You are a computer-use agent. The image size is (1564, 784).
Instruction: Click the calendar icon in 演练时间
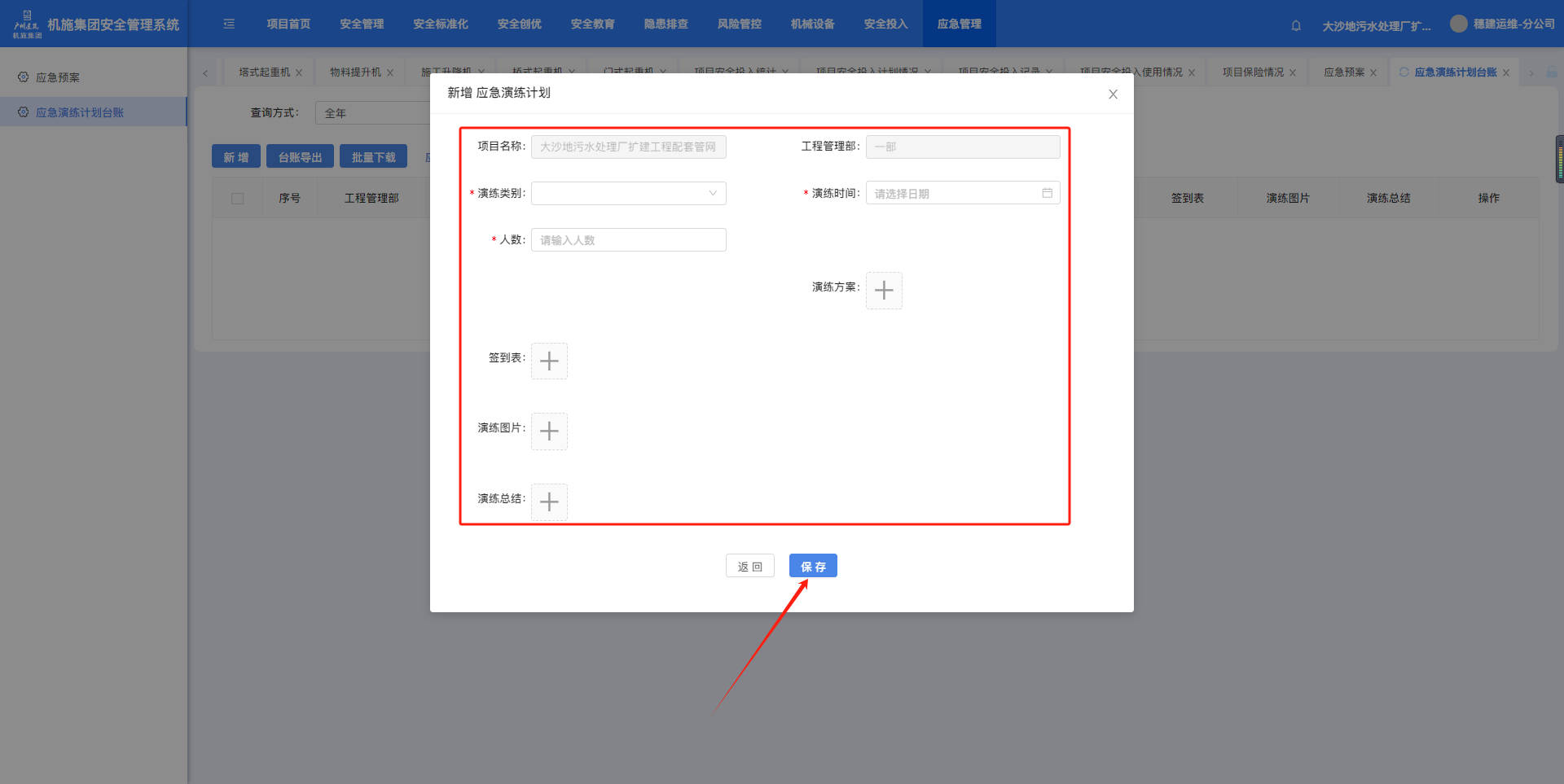1047,193
